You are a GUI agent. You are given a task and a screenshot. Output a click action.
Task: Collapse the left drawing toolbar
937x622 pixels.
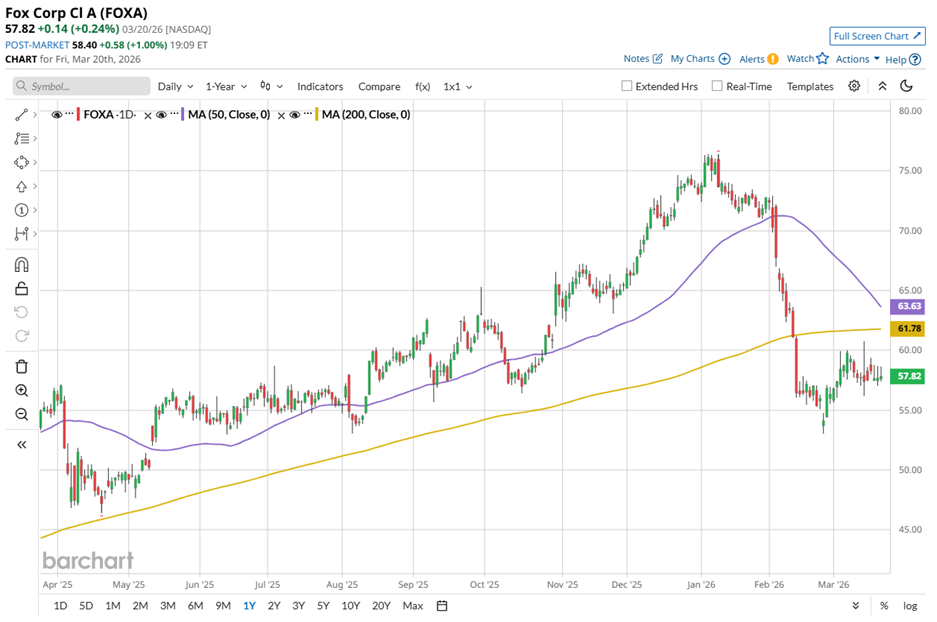pos(22,445)
